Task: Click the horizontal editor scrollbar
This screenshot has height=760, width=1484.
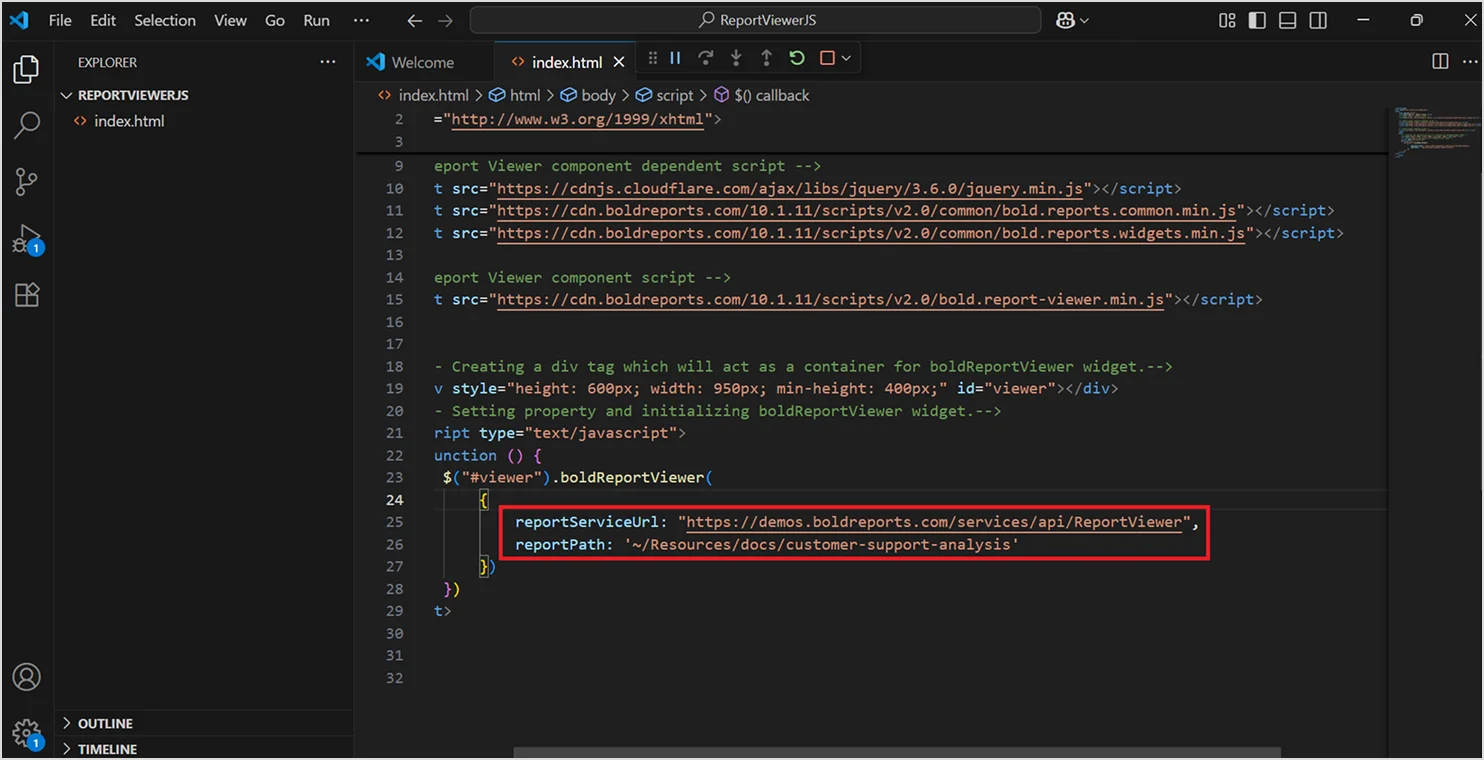Action: [897, 752]
